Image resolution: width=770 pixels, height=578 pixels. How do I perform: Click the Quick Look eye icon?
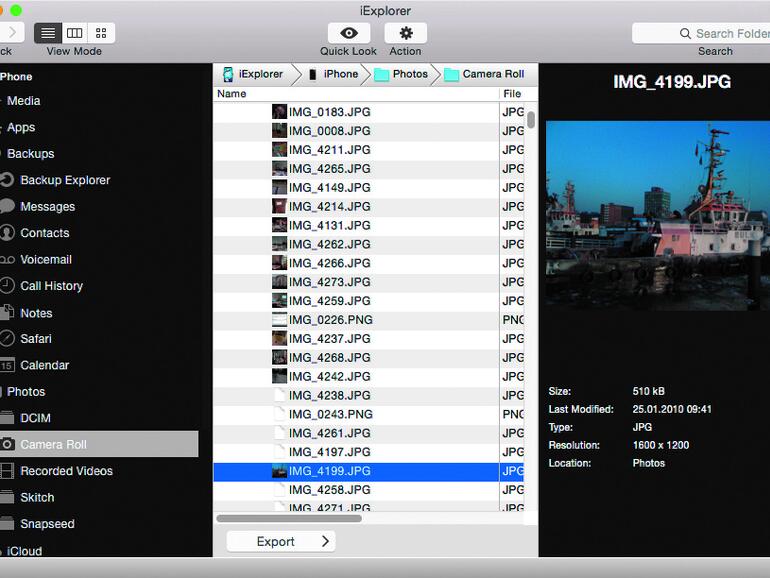coord(348,33)
